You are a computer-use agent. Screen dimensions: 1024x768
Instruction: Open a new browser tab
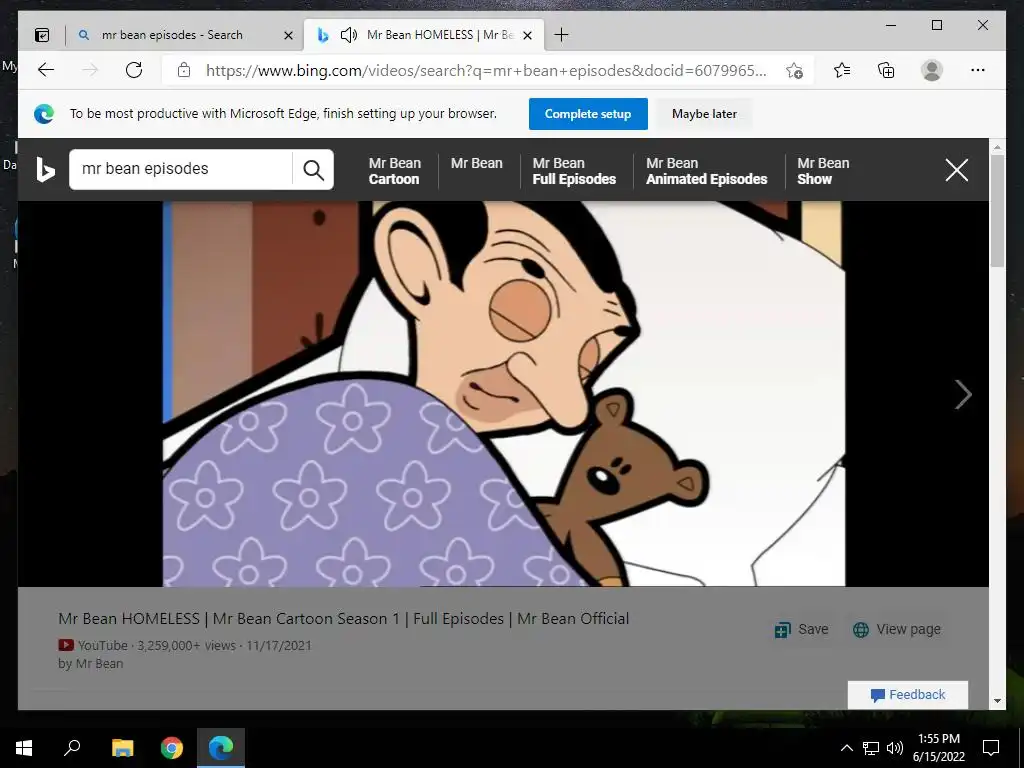pos(561,35)
